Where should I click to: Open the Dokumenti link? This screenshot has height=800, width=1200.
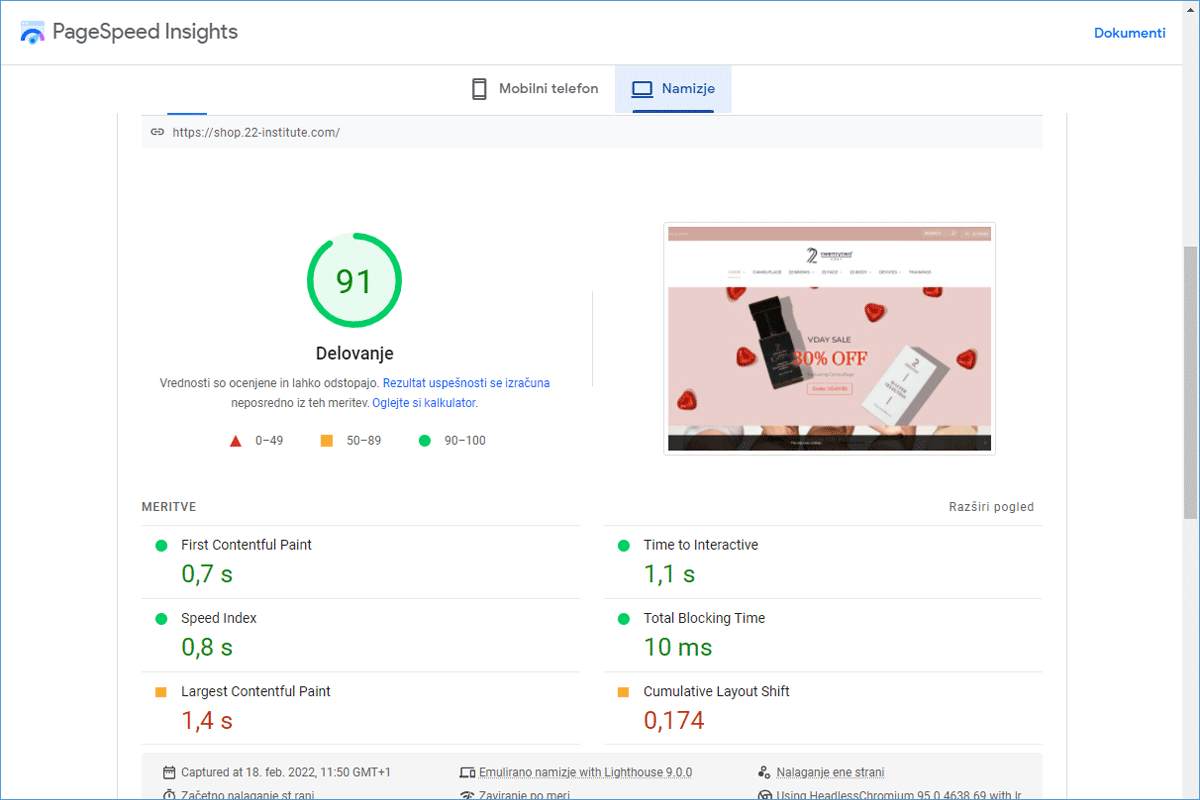point(1129,33)
